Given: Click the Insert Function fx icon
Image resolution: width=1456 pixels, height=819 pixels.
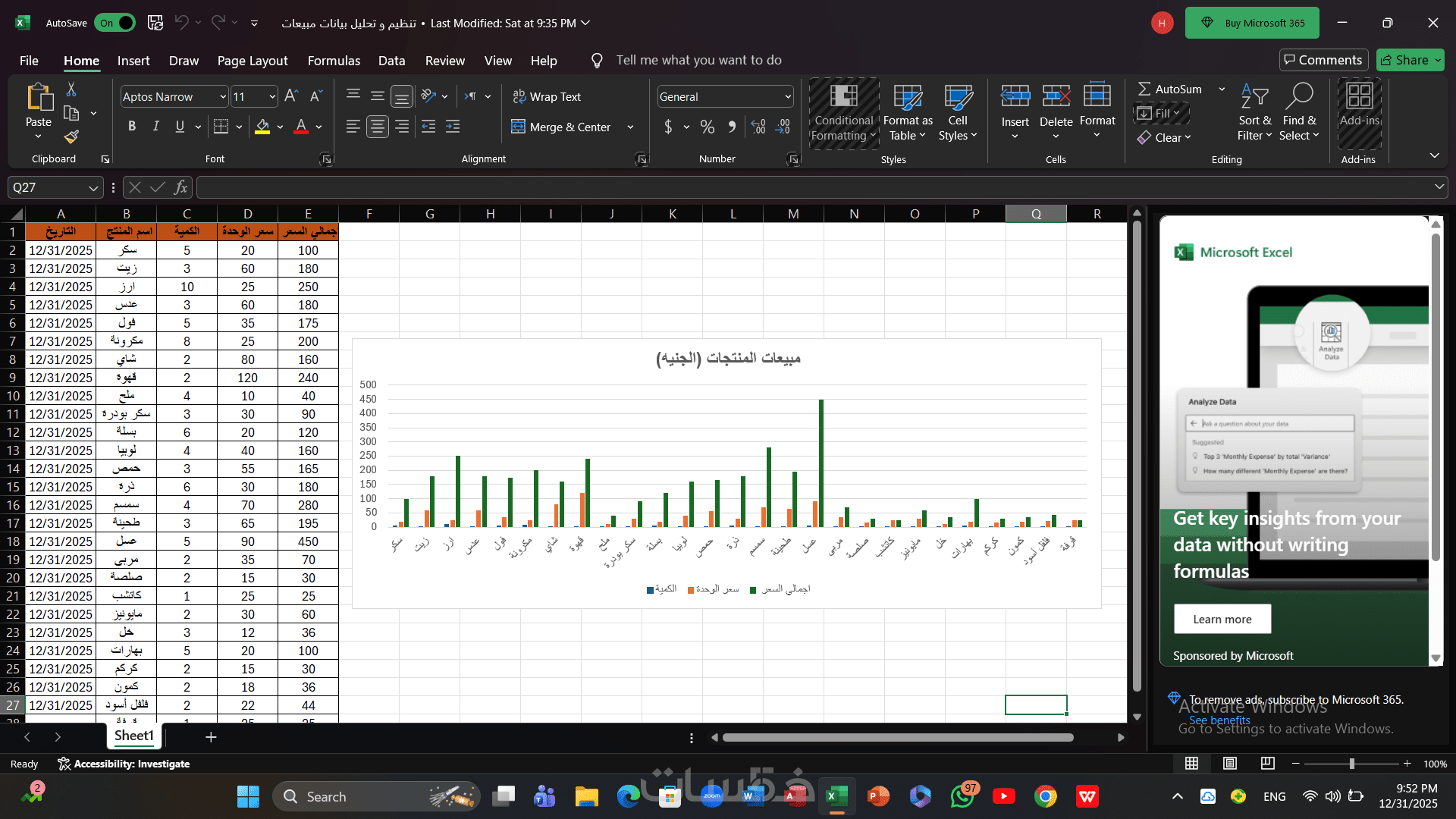Looking at the screenshot, I should point(180,187).
